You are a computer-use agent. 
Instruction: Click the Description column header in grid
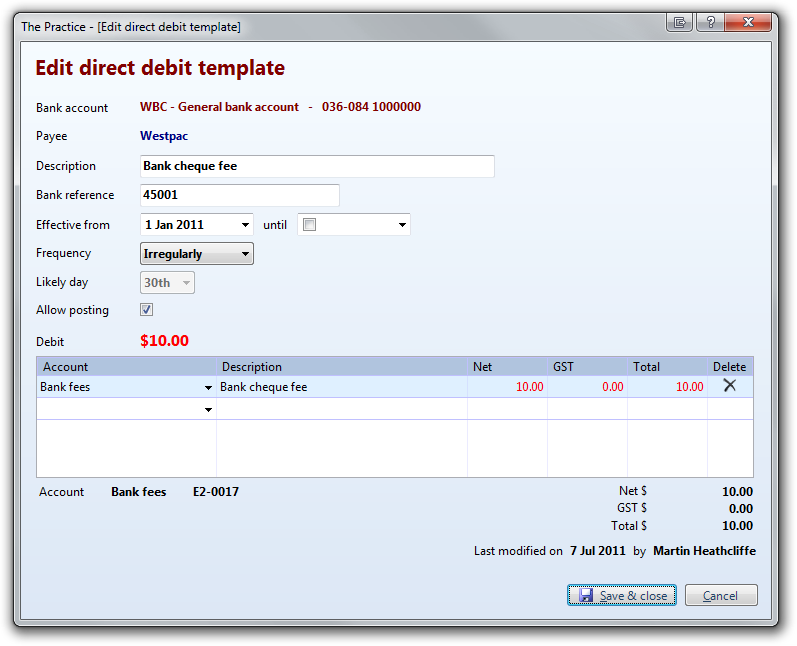click(x=342, y=366)
